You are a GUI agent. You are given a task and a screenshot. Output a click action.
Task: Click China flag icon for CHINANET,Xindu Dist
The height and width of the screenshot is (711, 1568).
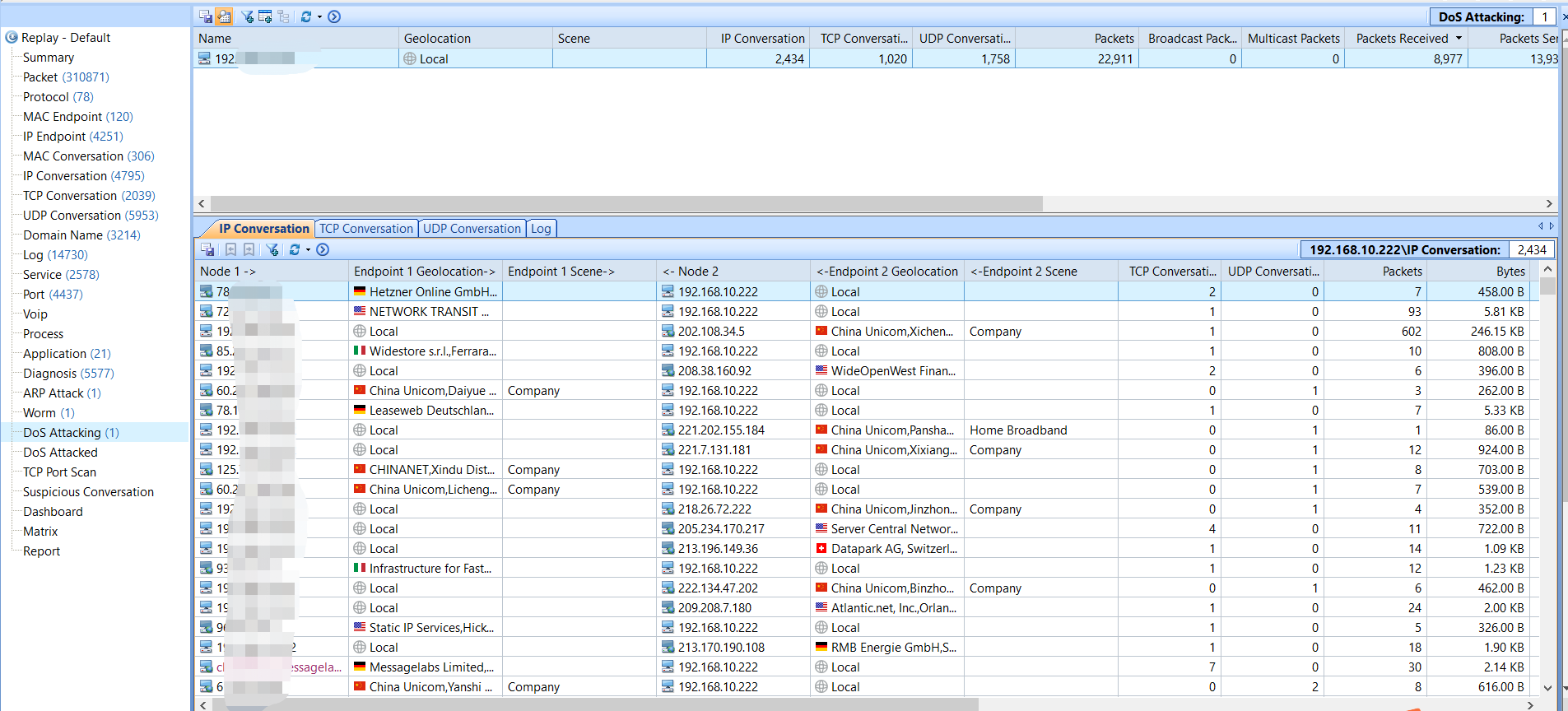pos(360,469)
